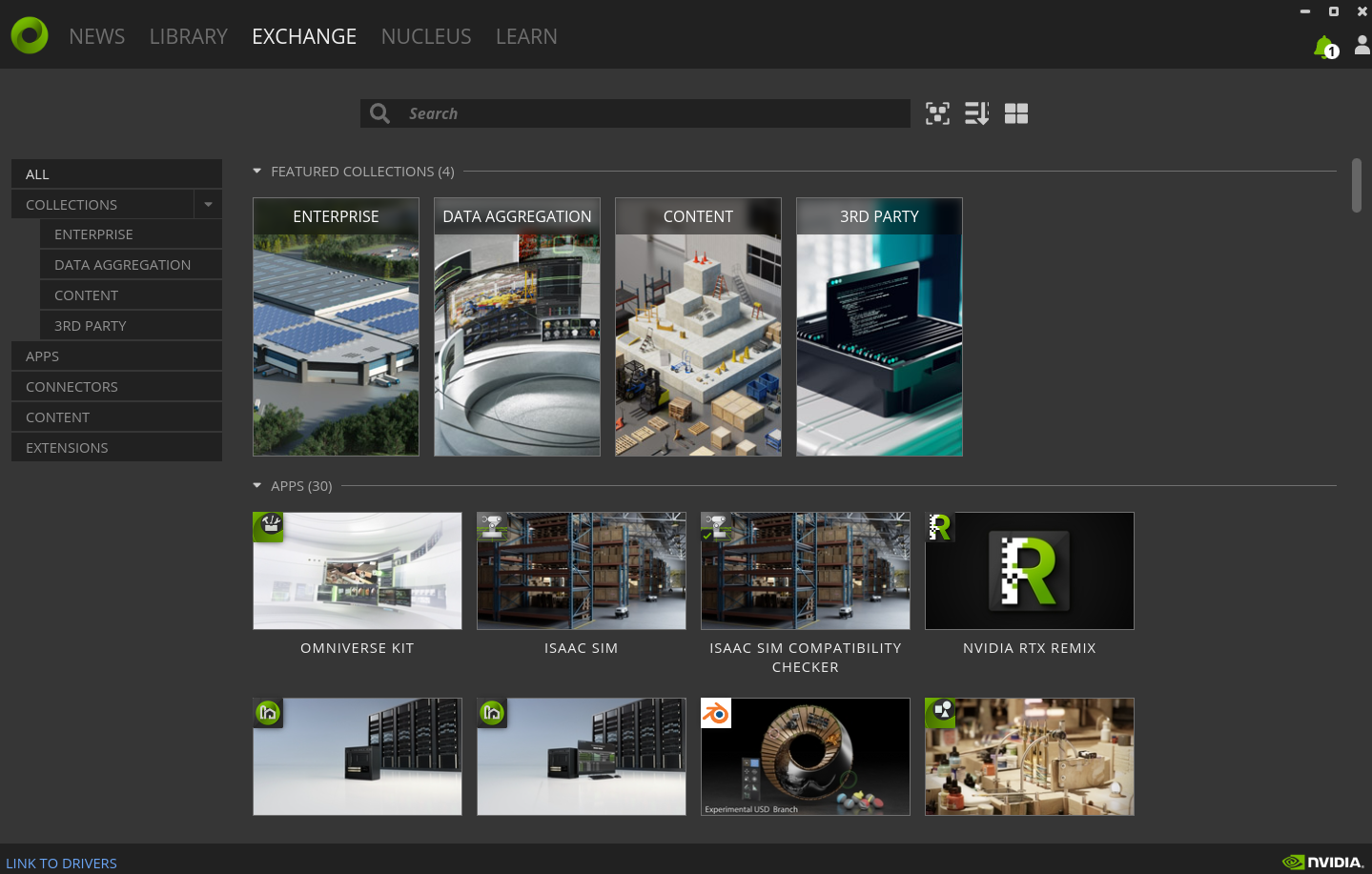
Task: Open the 3RD PARTY collection card
Action: click(x=879, y=327)
